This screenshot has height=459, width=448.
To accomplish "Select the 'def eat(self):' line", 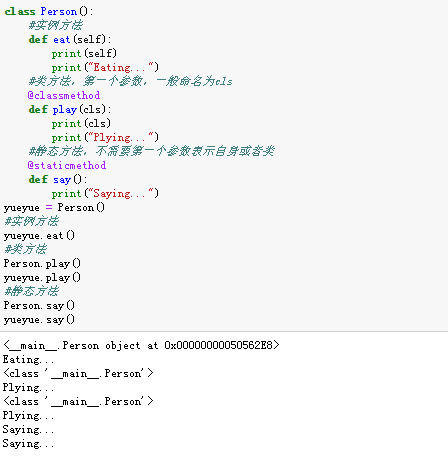I will (x=70, y=39).
